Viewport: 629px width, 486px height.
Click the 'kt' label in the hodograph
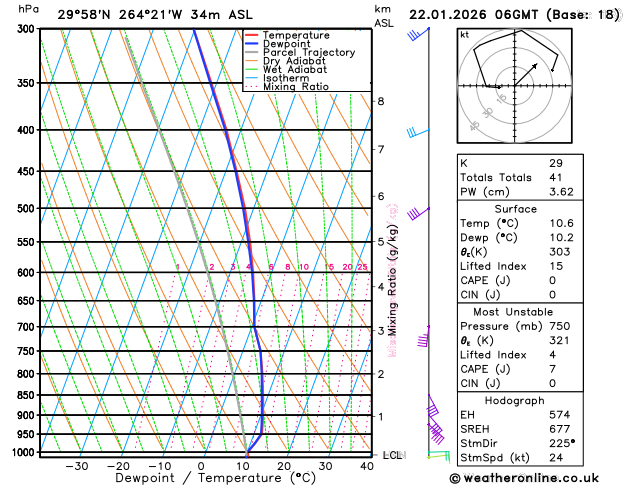click(x=465, y=35)
